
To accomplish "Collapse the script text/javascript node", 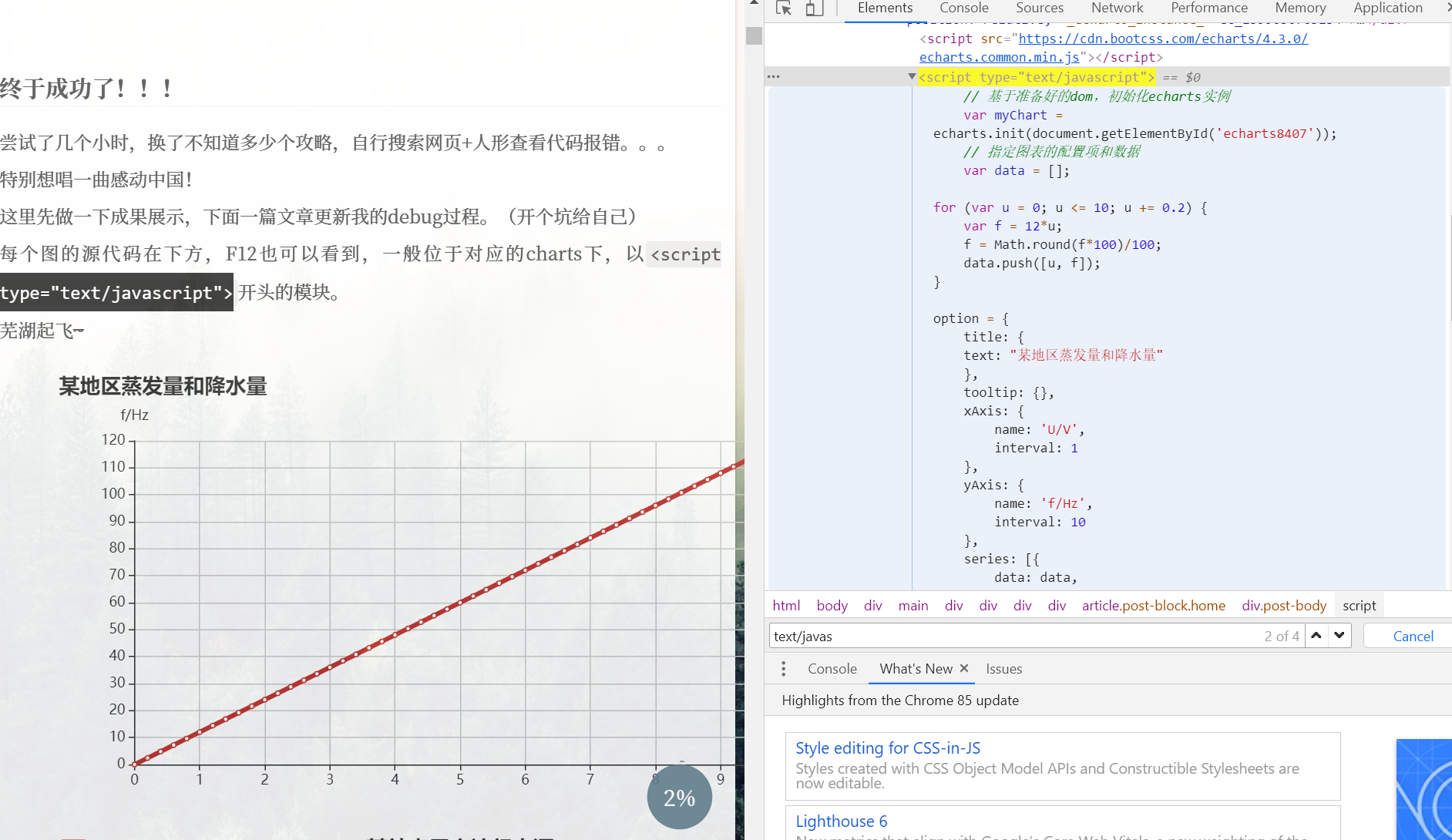I will [x=912, y=76].
